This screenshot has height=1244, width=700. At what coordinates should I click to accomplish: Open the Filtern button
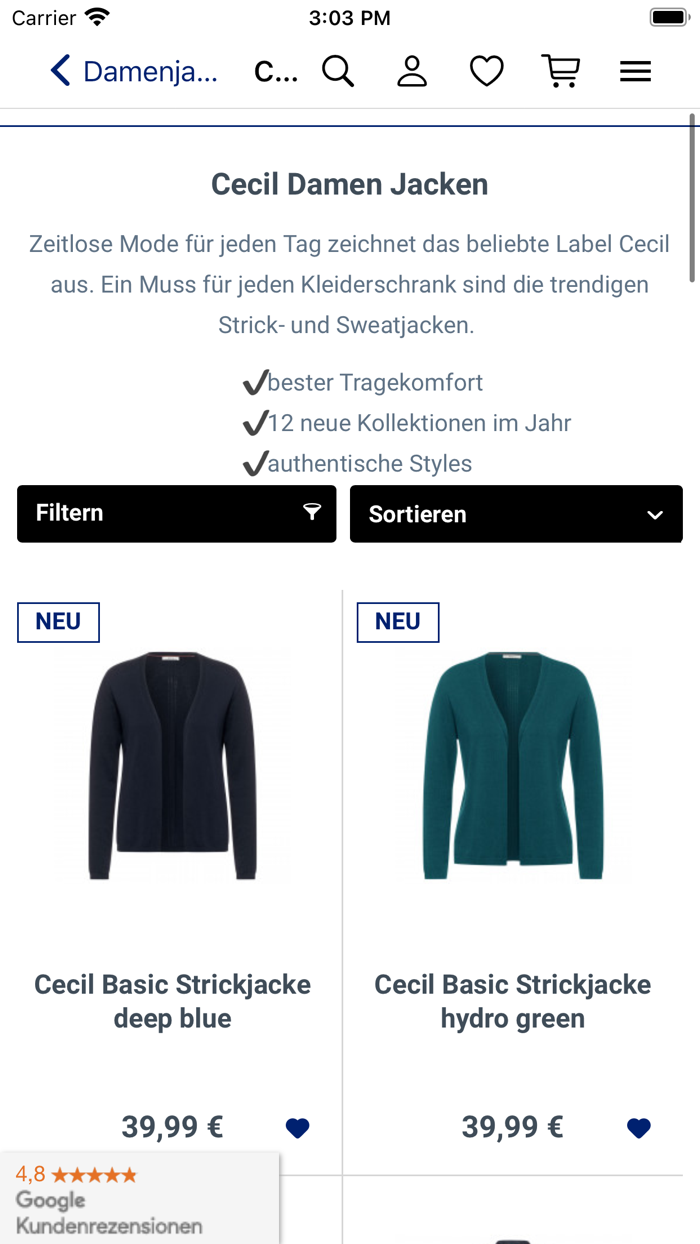tap(176, 513)
